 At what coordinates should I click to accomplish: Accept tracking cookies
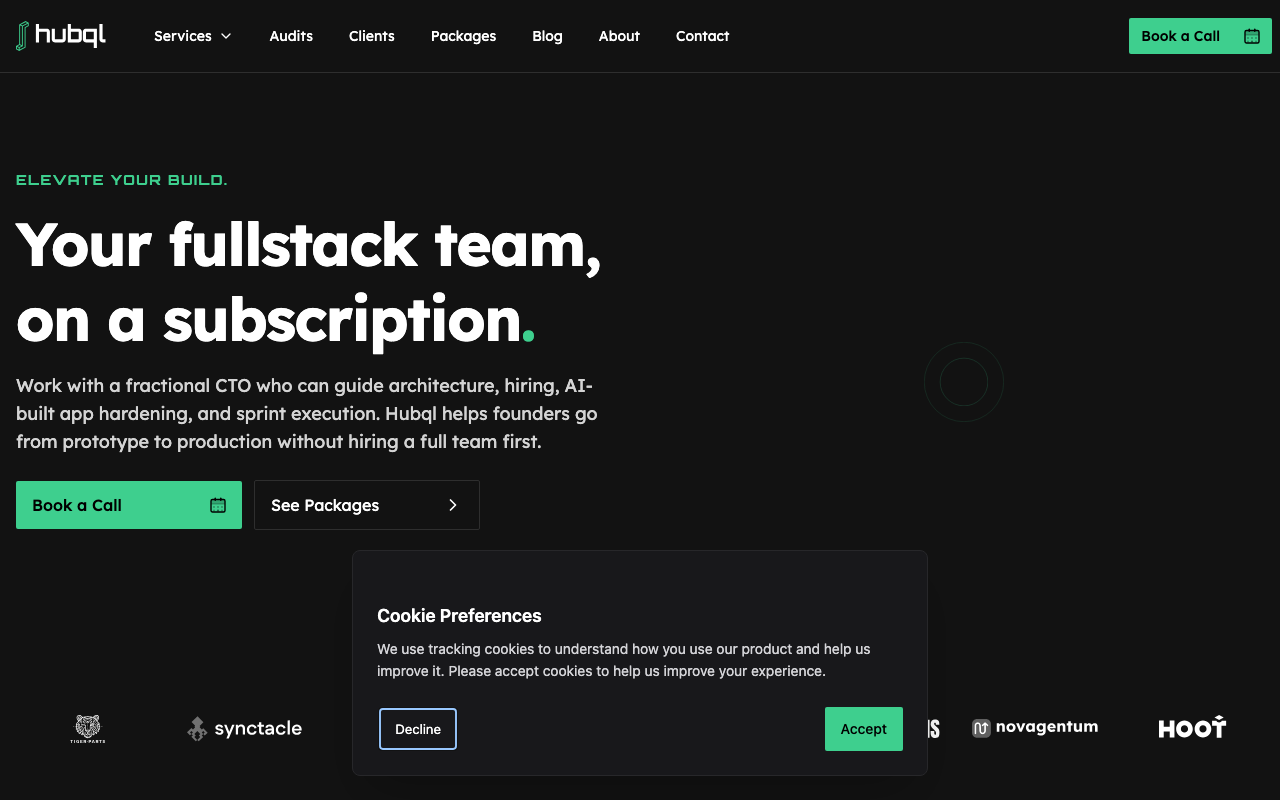coord(864,729)
